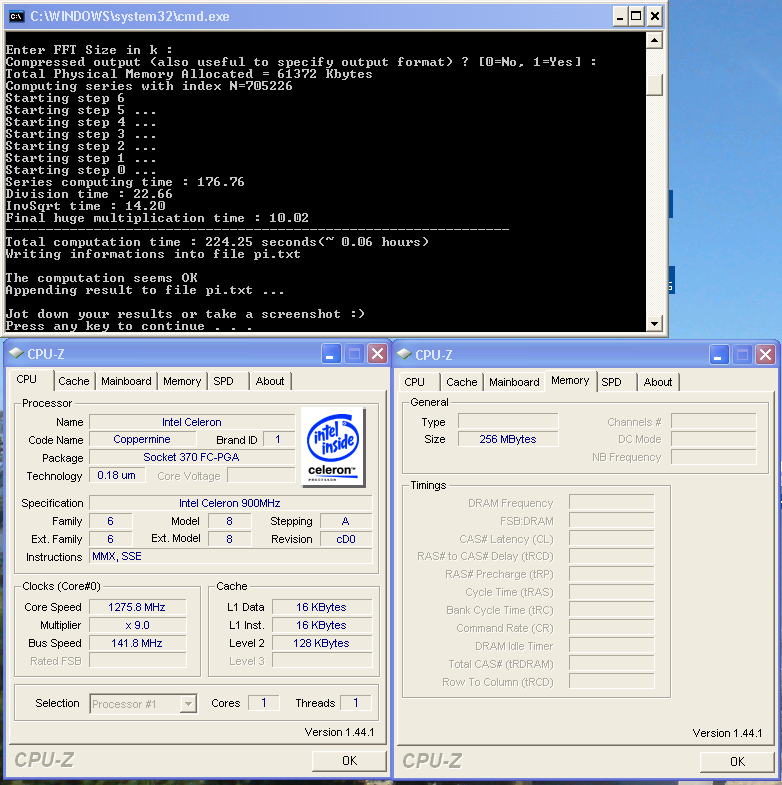Click "Series computing time : 176.76" line
This screenshot has height=785, width=782.
125,182
